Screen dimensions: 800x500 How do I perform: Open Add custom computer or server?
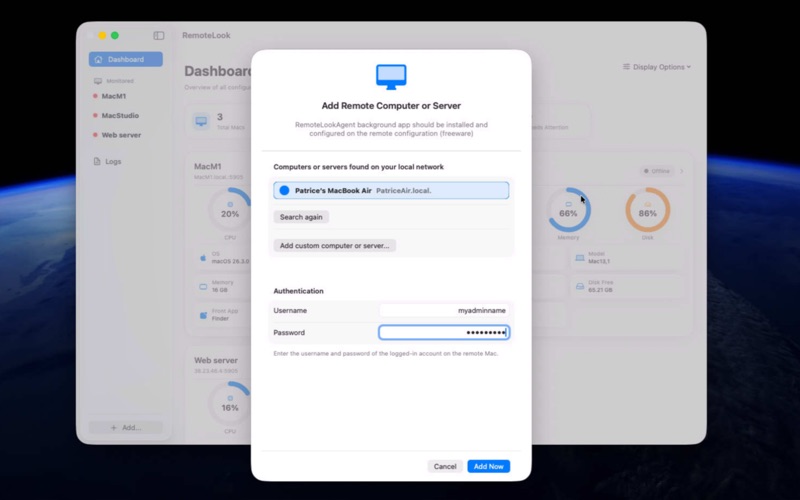coord(334,245)
